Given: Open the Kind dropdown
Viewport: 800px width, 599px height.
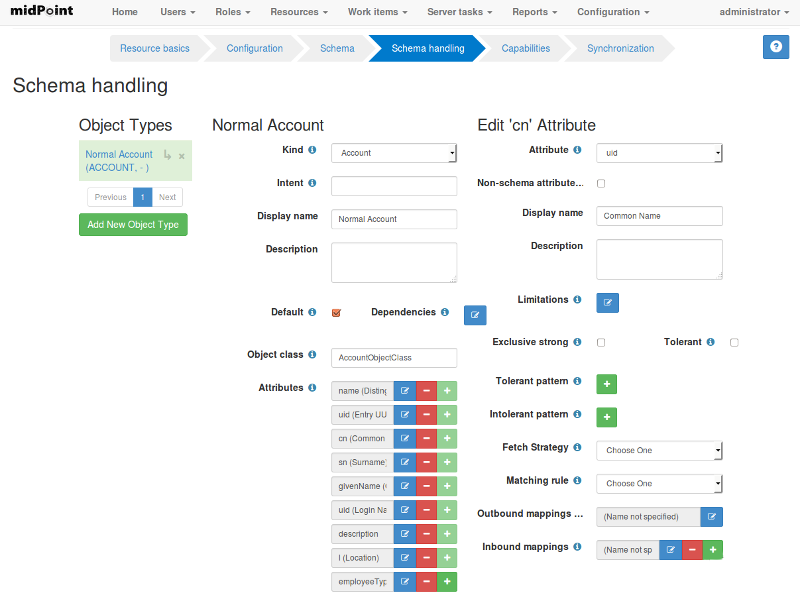Looking at the screenshot, I should click(393, 153).
